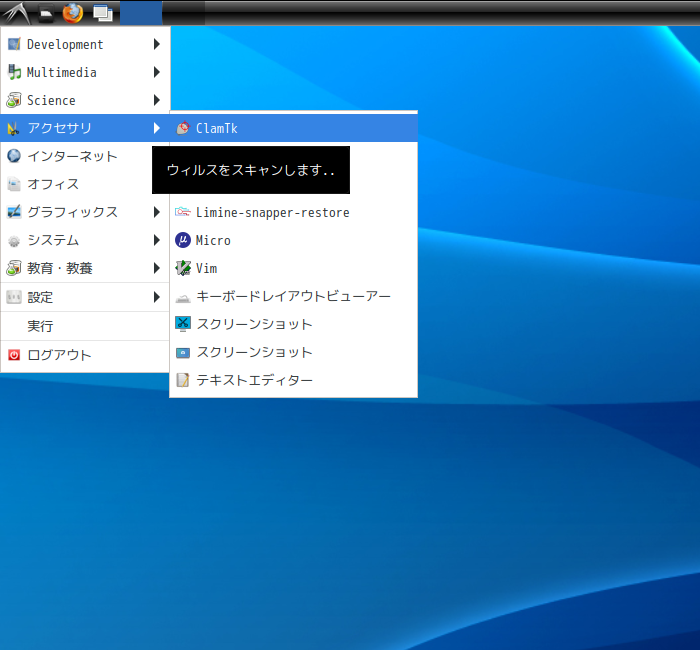The height and width of the screenshot is (650, 700).
Task: Open the システム submenu
Action: 85,240
